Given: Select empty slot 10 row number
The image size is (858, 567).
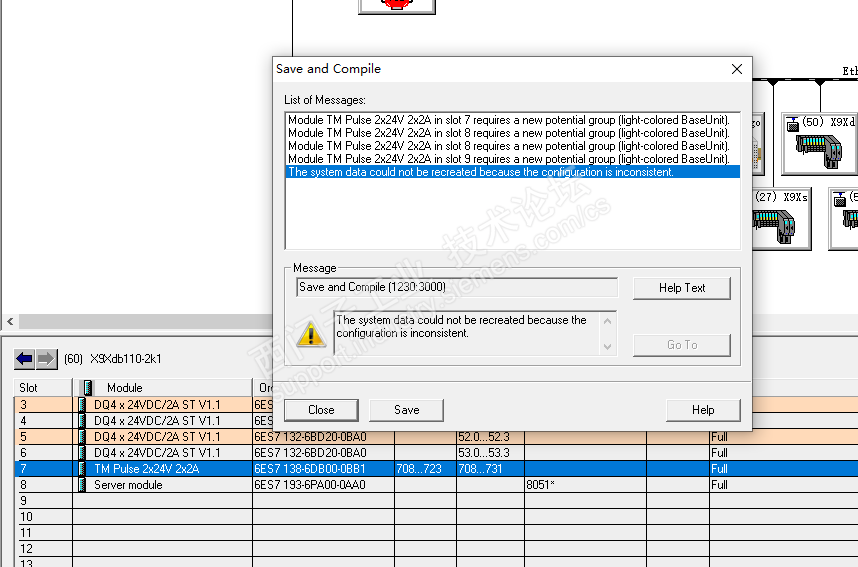Looking at the screenshot, I should 26,516.
